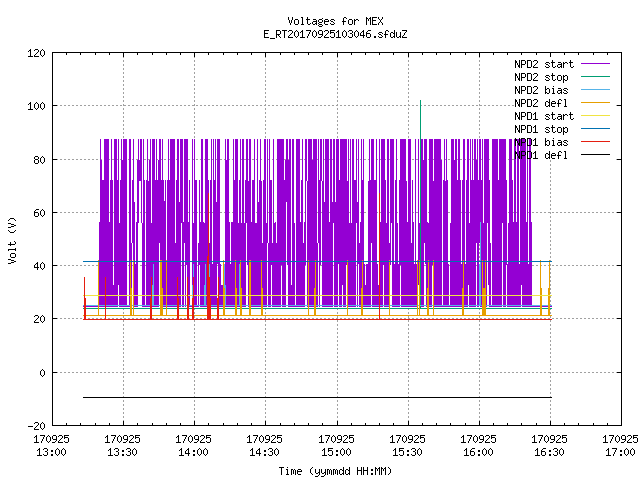The height and width of the screenshot is (480, 640).
Task: Click the light blue NPD2 bias legend line
Action: [596, 89]
